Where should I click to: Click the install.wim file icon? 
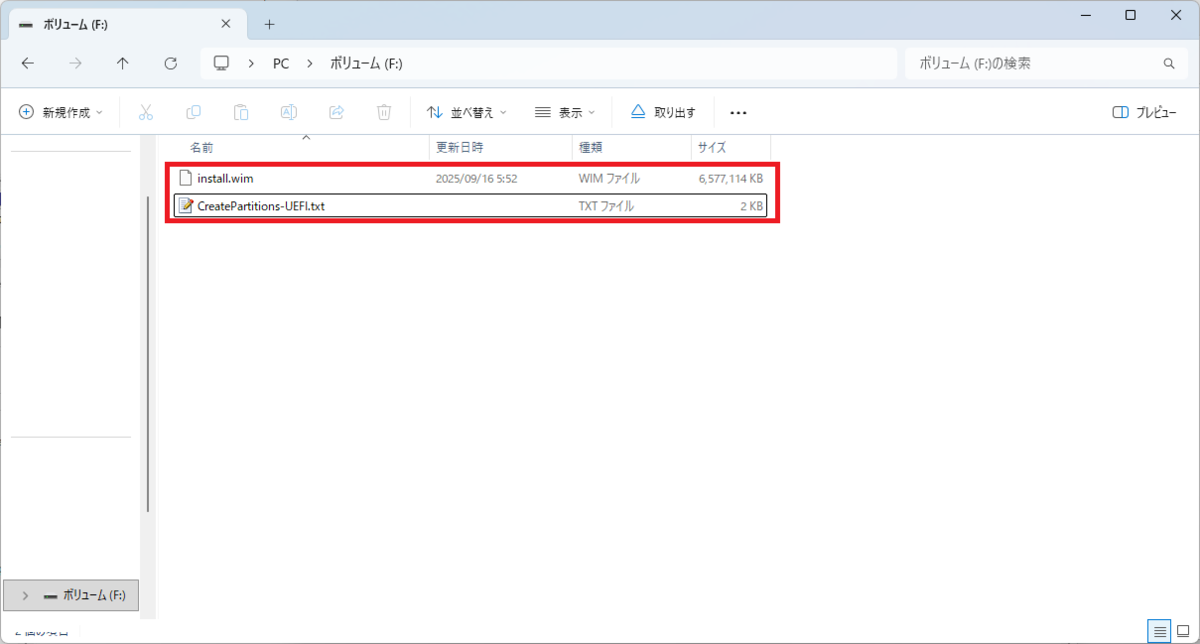(x=185, y=178)
